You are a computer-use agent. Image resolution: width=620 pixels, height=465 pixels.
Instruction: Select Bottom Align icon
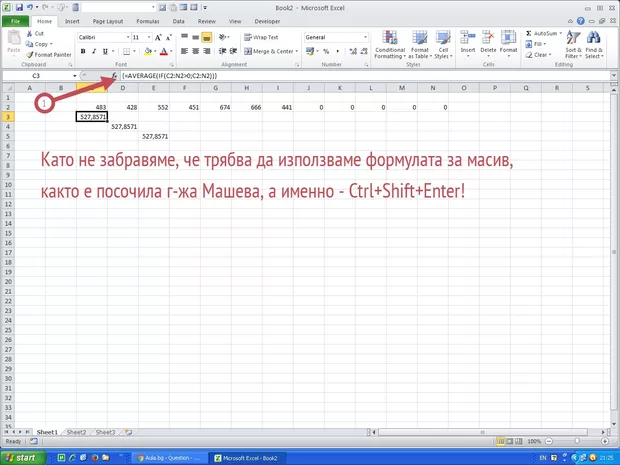pos(206,37)
